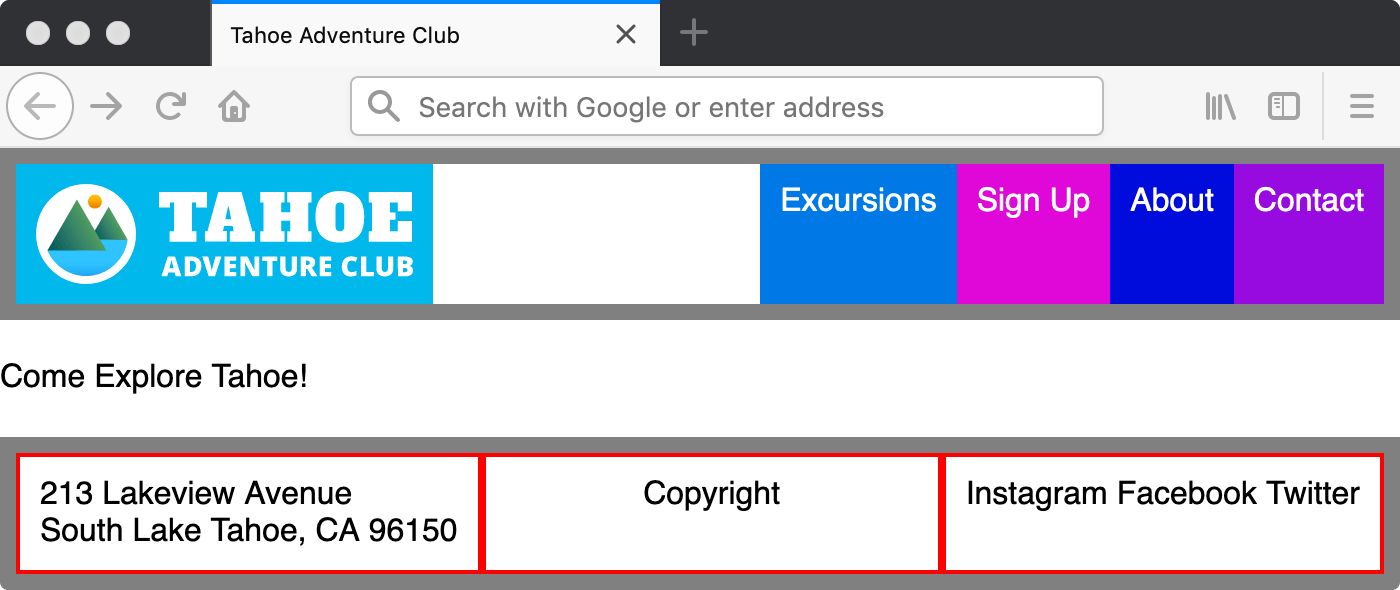Reload the page using the refresh icon
1400x590 pixels.
click(170, 106)
